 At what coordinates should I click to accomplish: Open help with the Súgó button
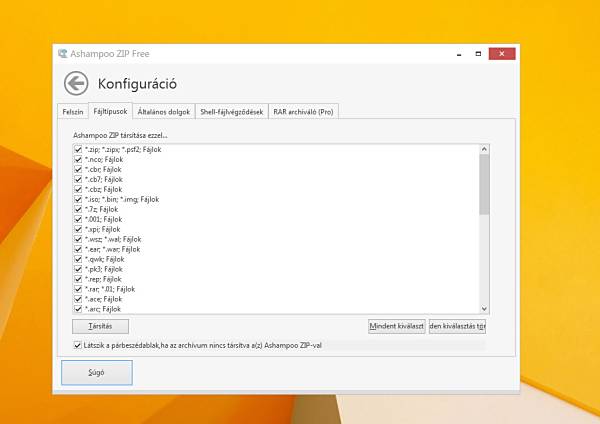click(97, 372)
